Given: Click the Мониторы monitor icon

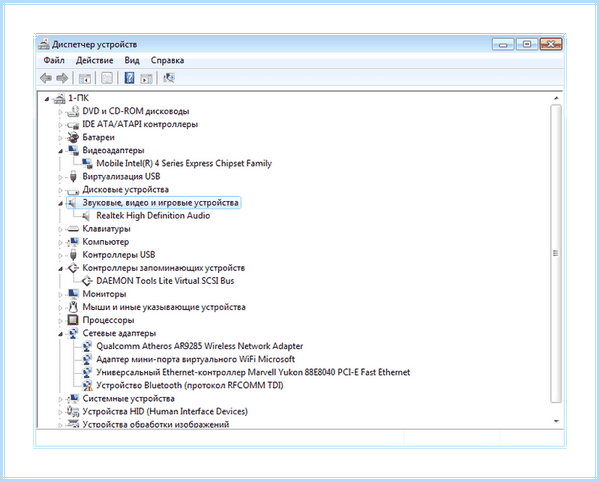Looking at the screenshot, I should click(73, 294).
